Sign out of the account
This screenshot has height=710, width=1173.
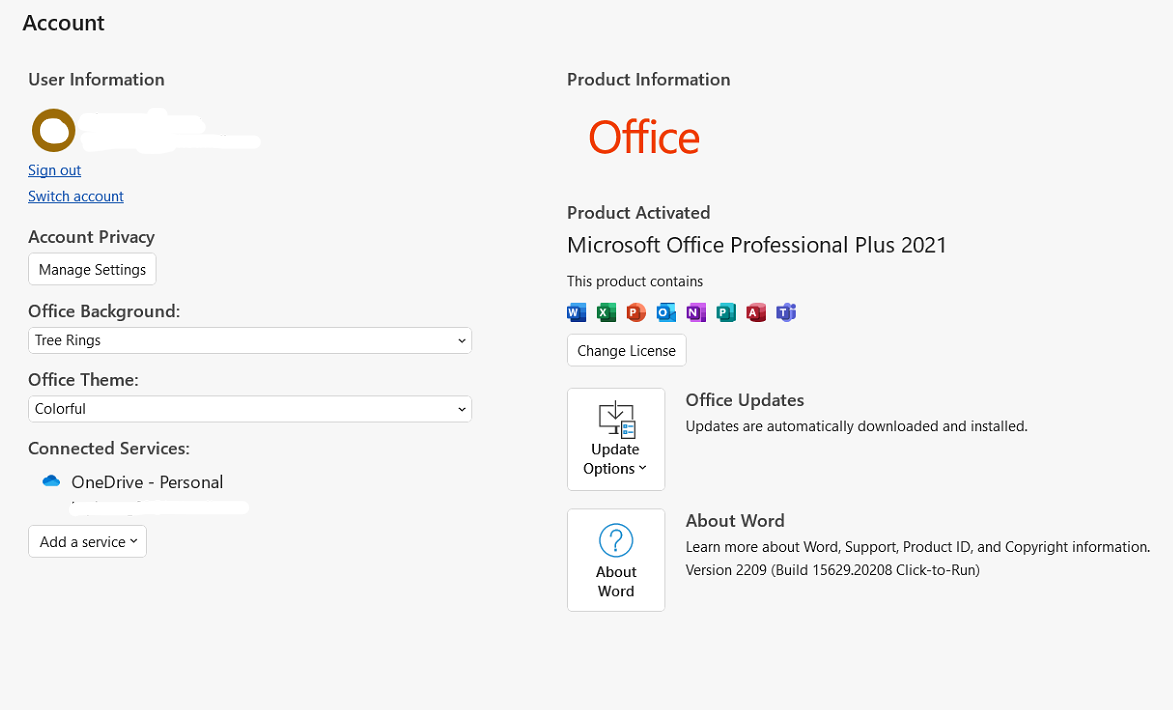(x=55, y=170)
